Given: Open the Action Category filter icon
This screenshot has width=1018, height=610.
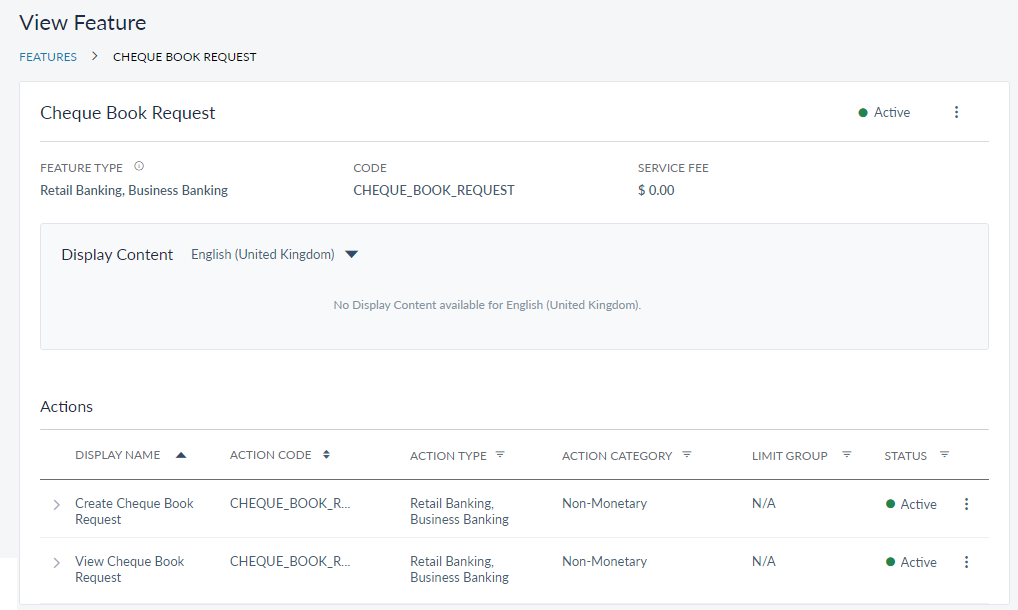Looking at the screenshot, I should pos(687,455).
